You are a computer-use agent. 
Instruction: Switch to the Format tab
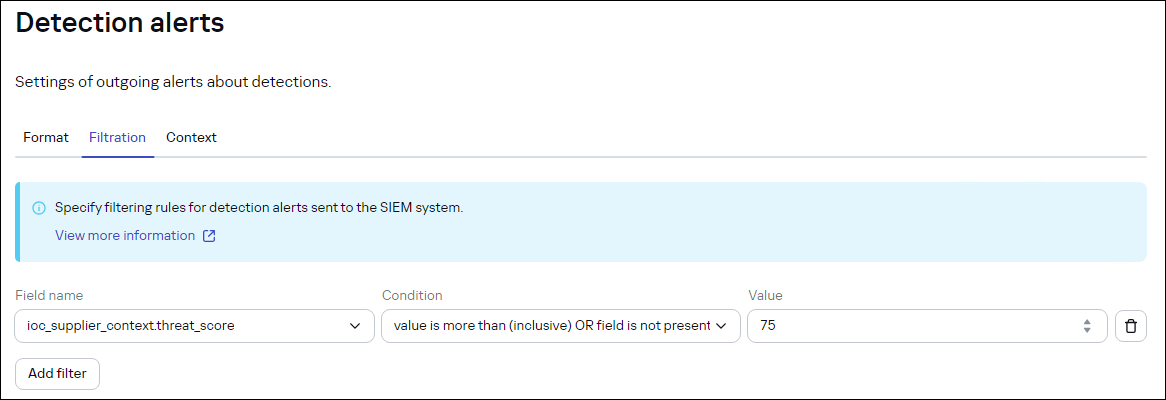coord(46,138)
